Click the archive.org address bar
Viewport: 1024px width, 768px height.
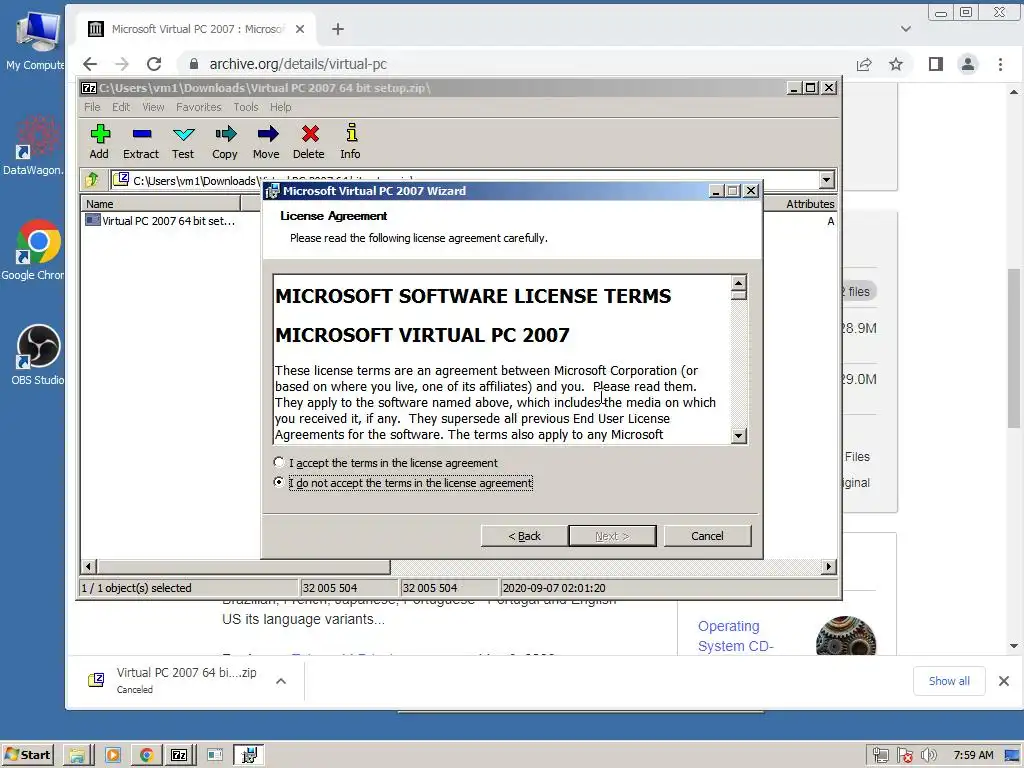516,64
